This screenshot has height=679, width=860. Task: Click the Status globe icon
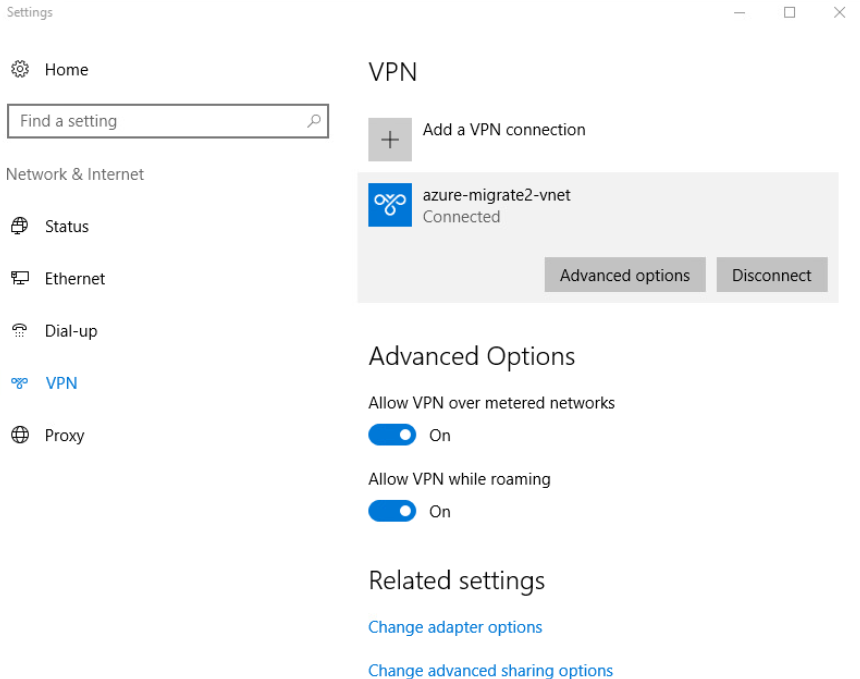tap(20, 225)
